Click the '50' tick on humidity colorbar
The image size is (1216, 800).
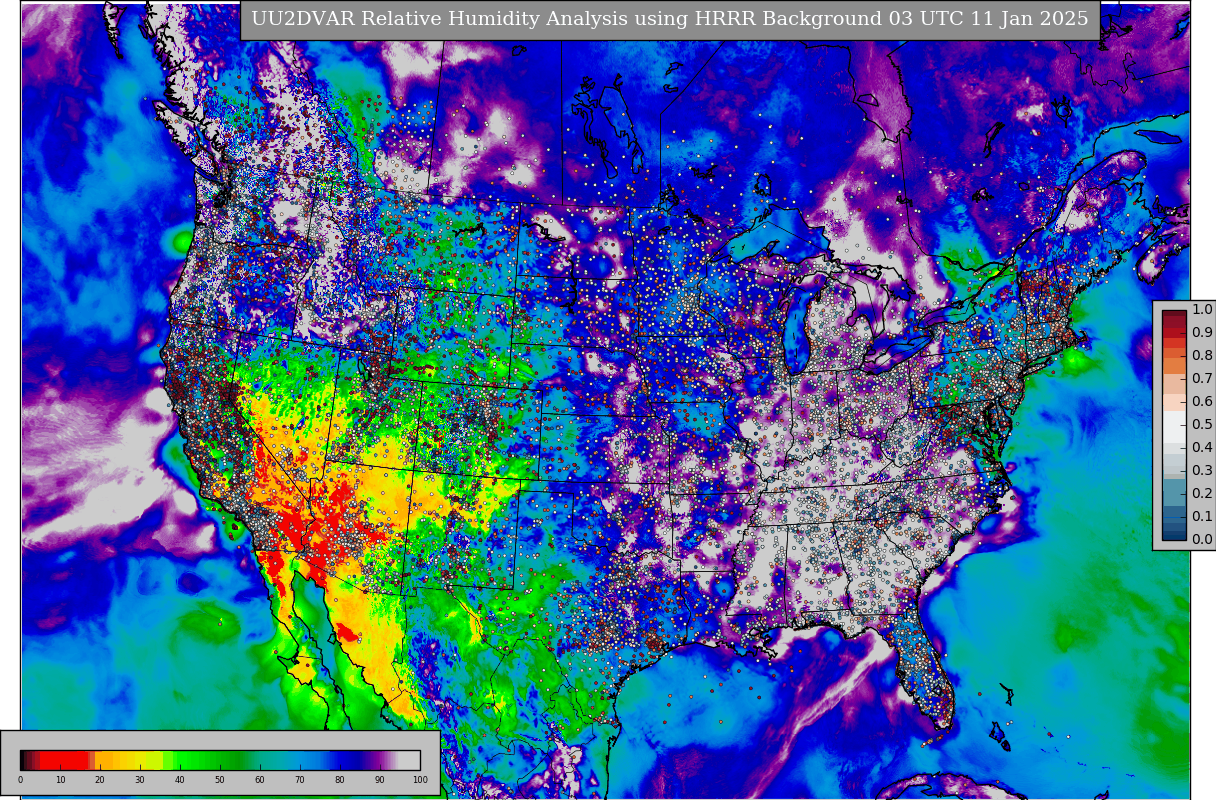220,780
